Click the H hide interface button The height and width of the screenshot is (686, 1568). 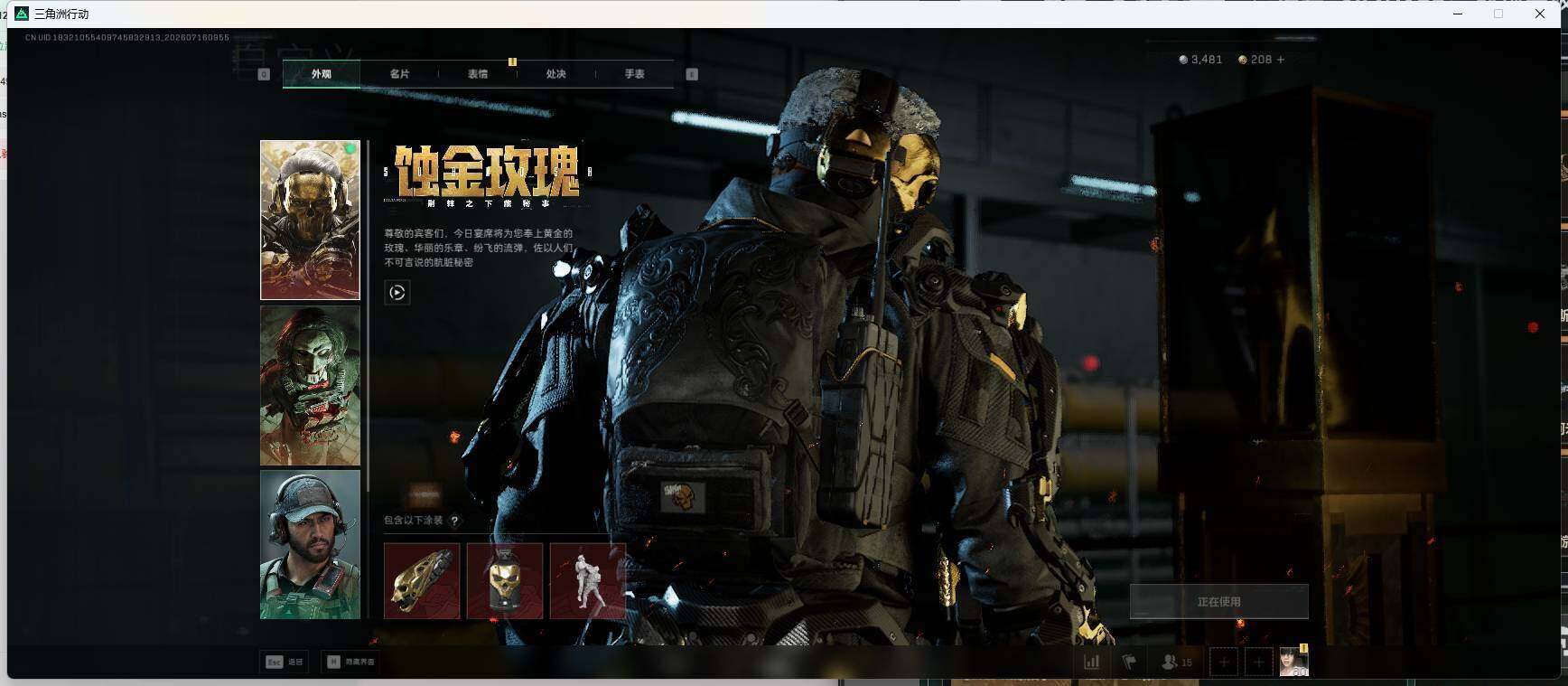[x=350, y=662]
